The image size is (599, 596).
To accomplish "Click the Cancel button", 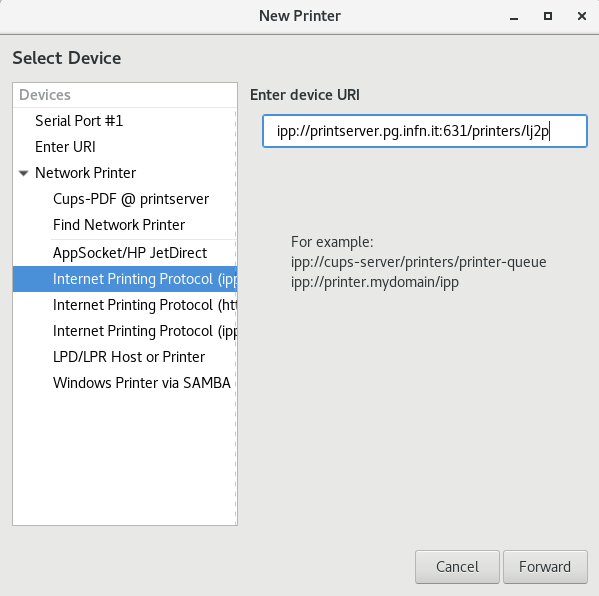I will tap(457, 567).
